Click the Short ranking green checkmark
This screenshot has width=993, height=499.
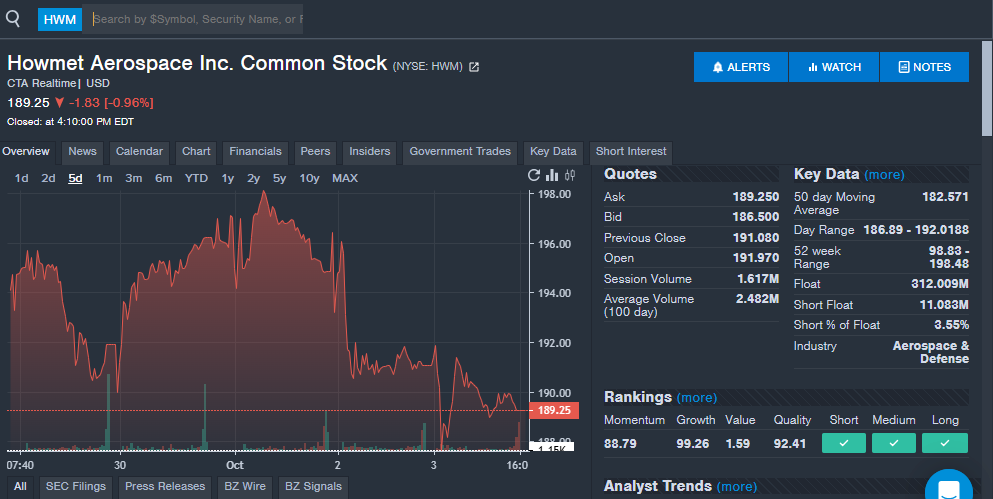(x=843, y=443)
